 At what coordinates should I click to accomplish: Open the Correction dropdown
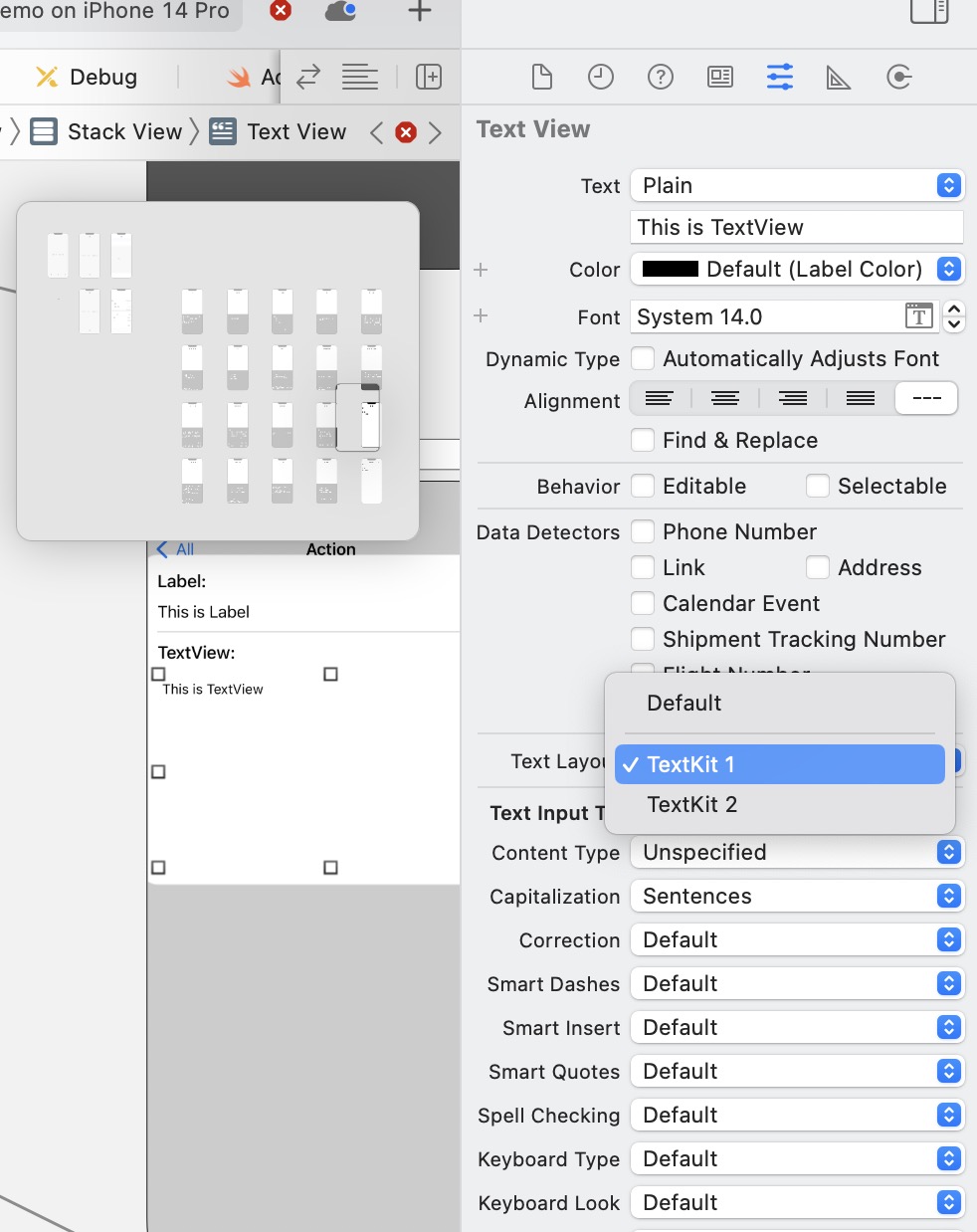tap(797, 939)
